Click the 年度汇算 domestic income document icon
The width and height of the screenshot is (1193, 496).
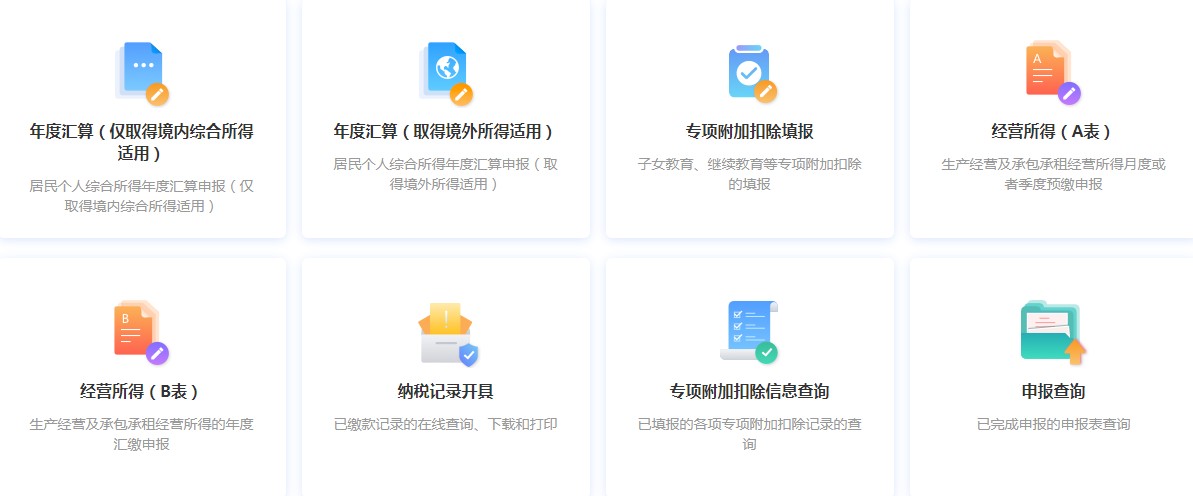coord(142,73)
